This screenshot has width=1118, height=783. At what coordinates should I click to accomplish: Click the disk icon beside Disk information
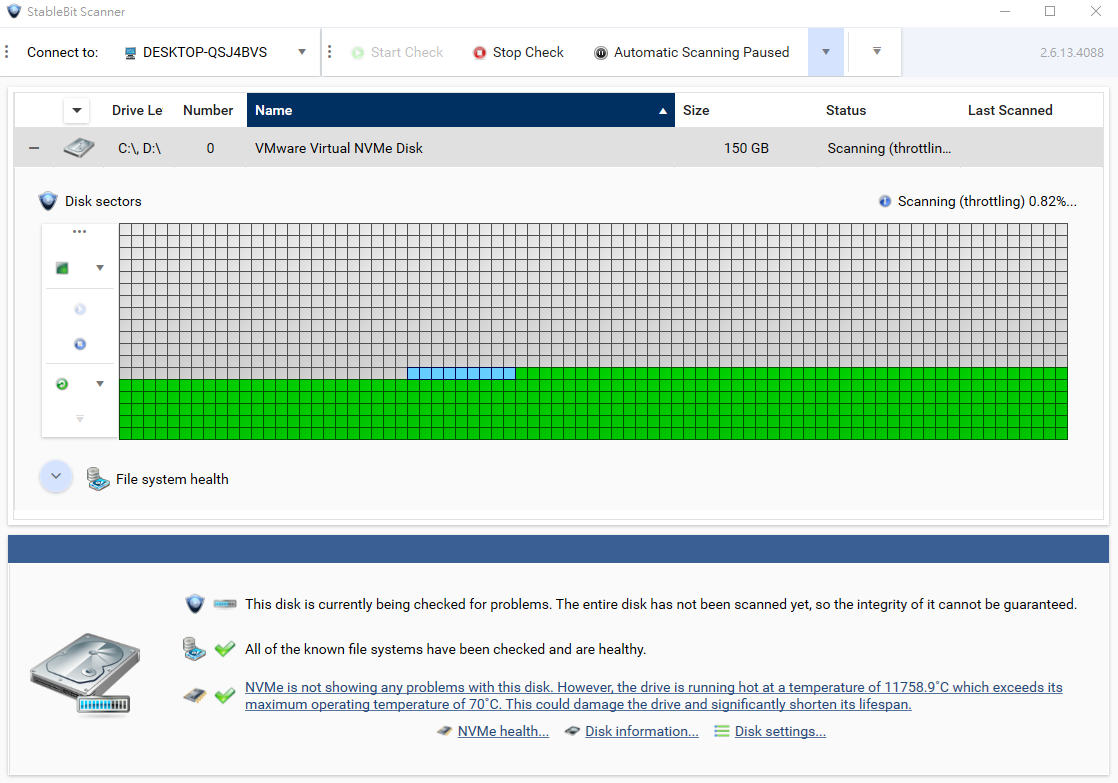[572, 731]
